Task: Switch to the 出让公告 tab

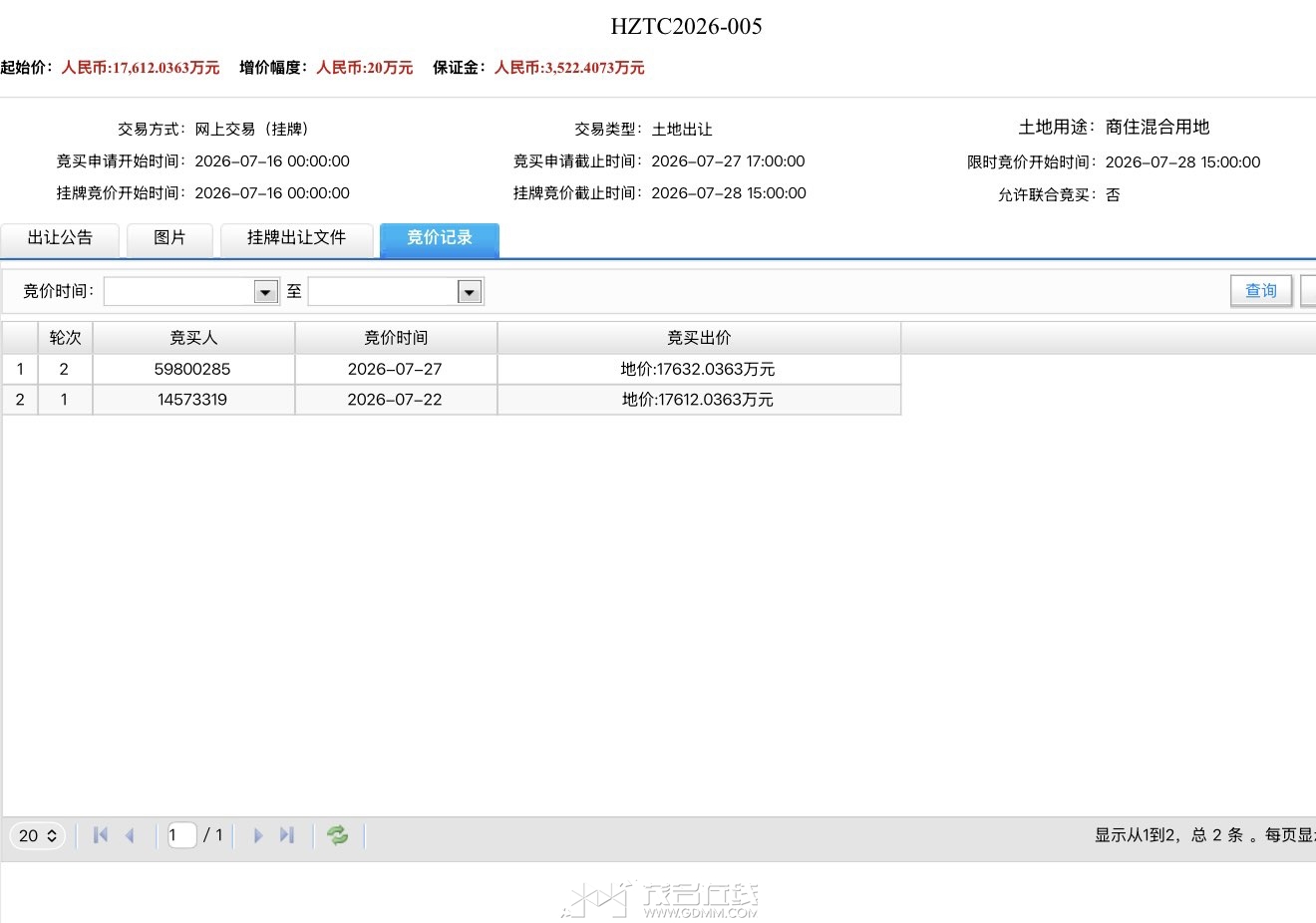Action: click(60, 239)
